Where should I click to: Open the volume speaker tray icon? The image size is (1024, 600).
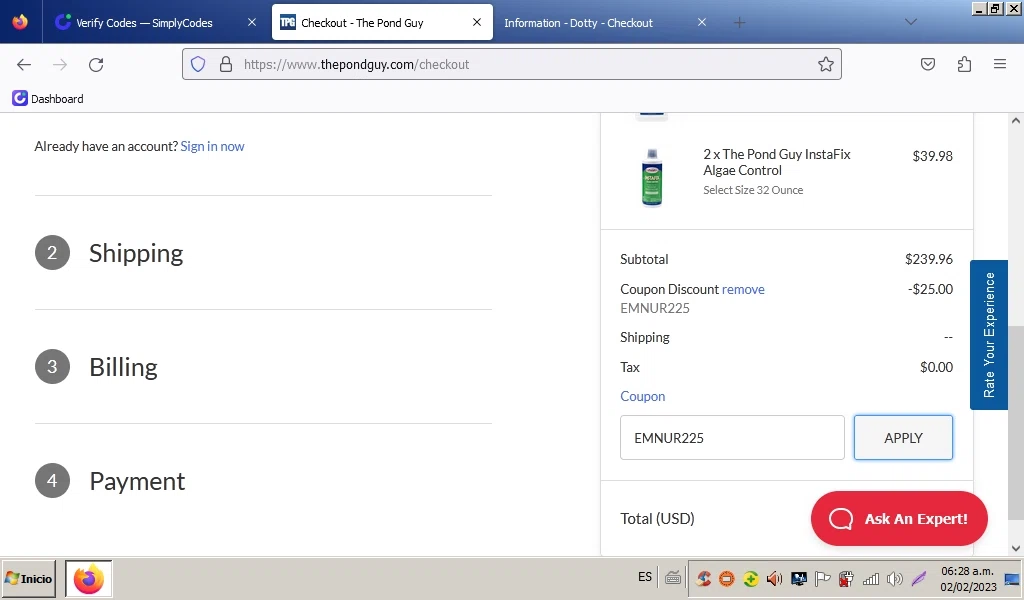tap(895, 578)
